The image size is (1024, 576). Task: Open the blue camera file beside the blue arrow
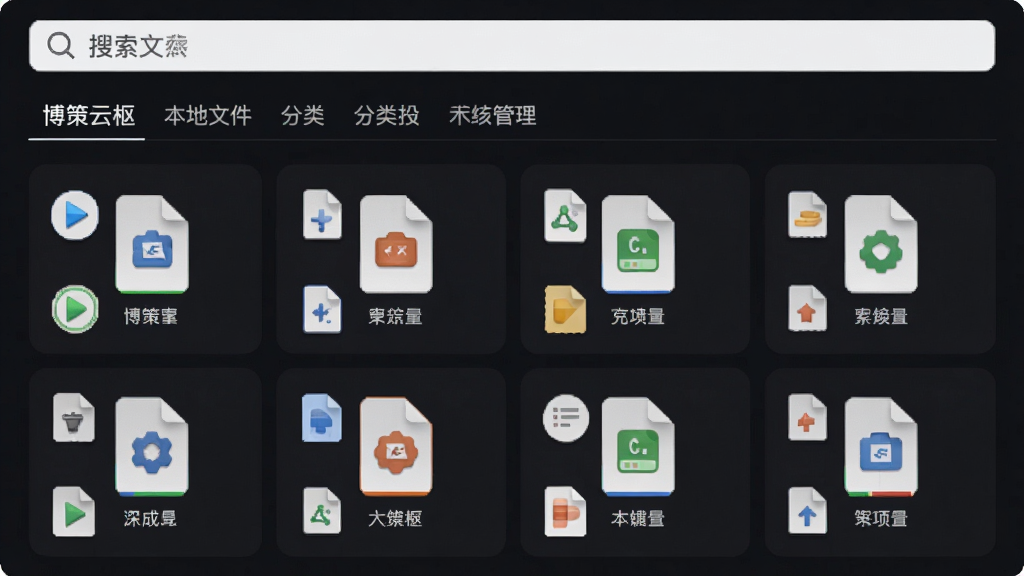point(881,447)
